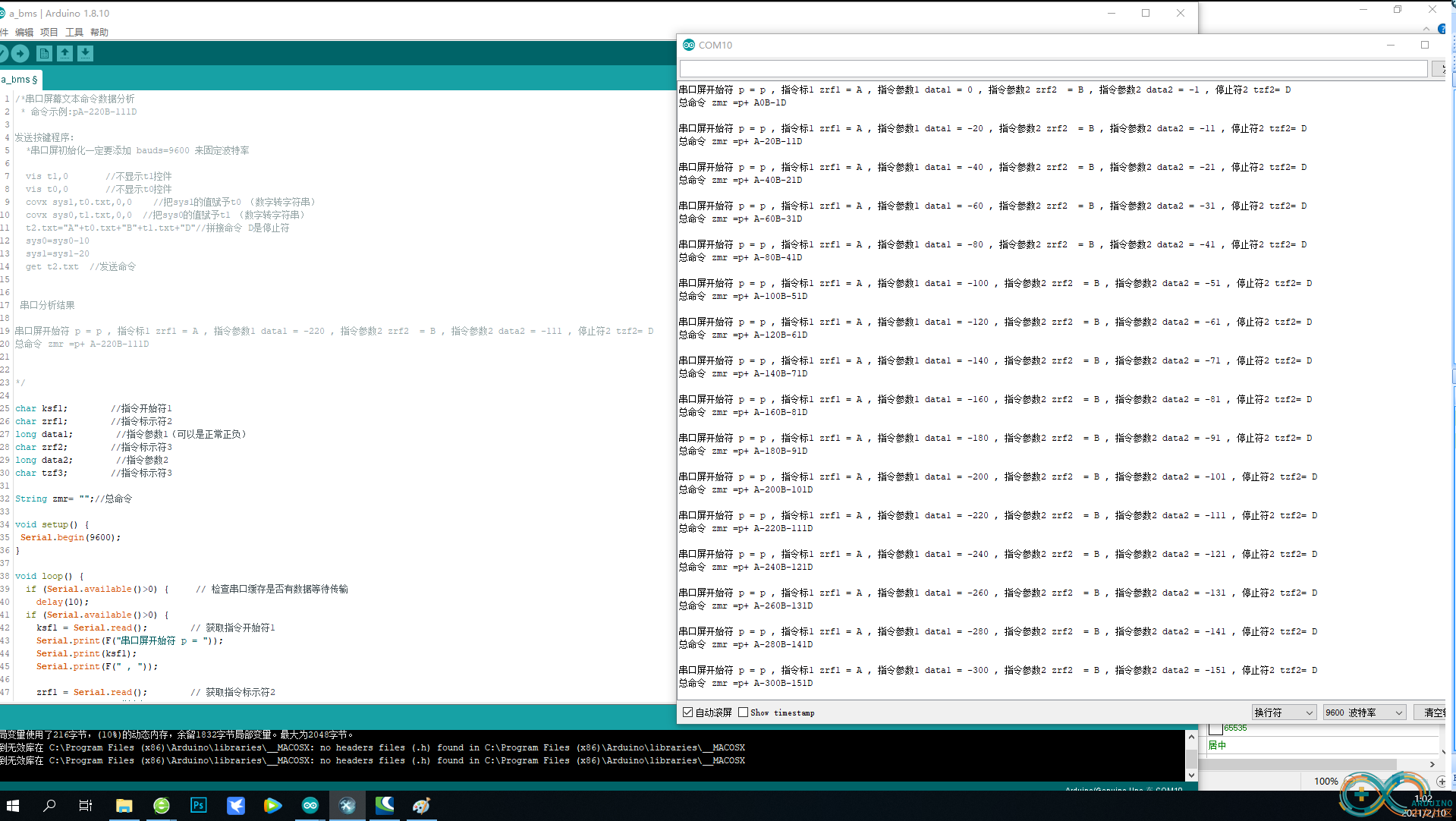Click the Serial.begin(9600); code line
This screenshot has height=821, width=1456.
[71, 537]
